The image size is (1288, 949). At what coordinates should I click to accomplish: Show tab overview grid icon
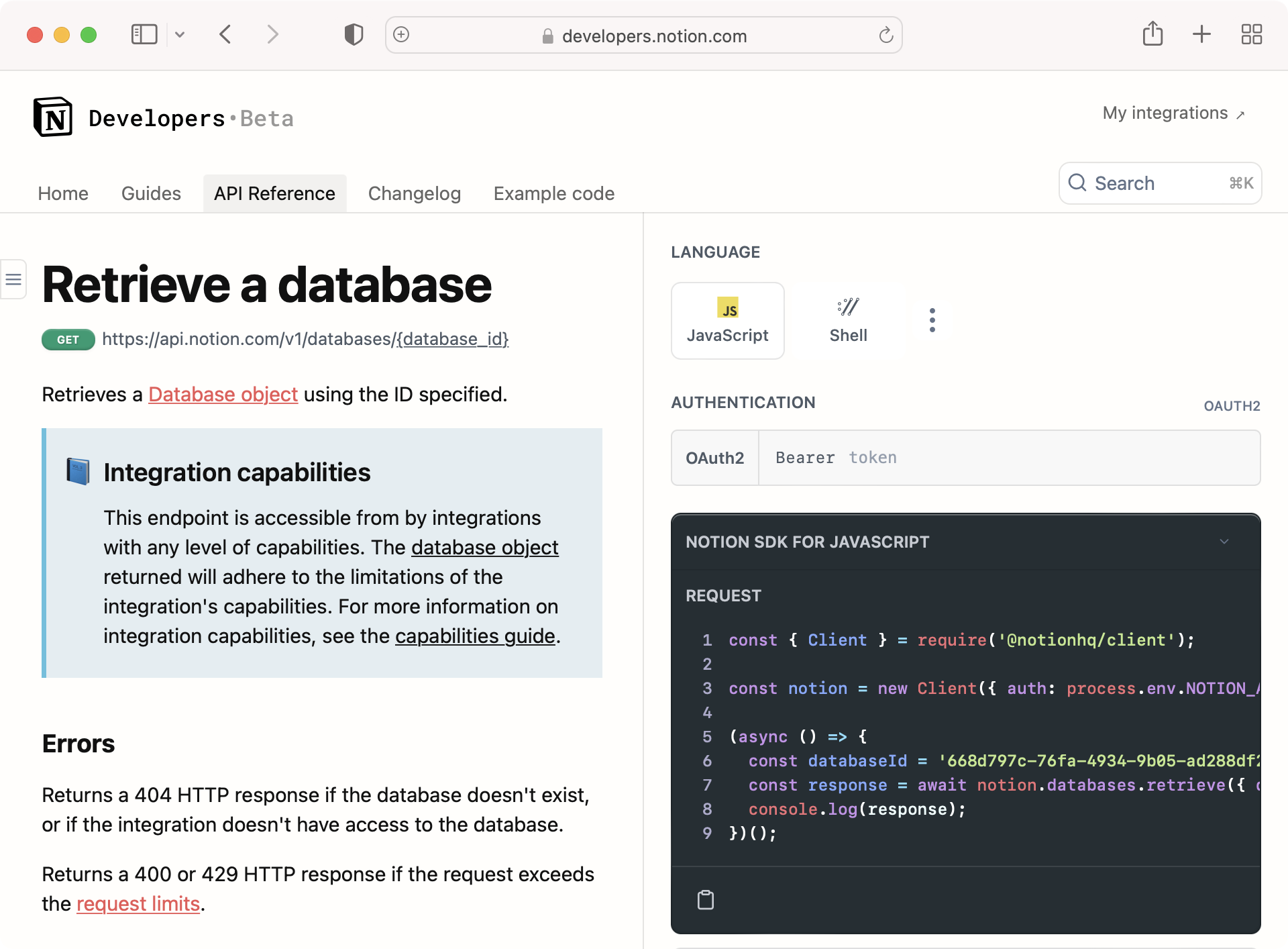[x=1251, y=34]
